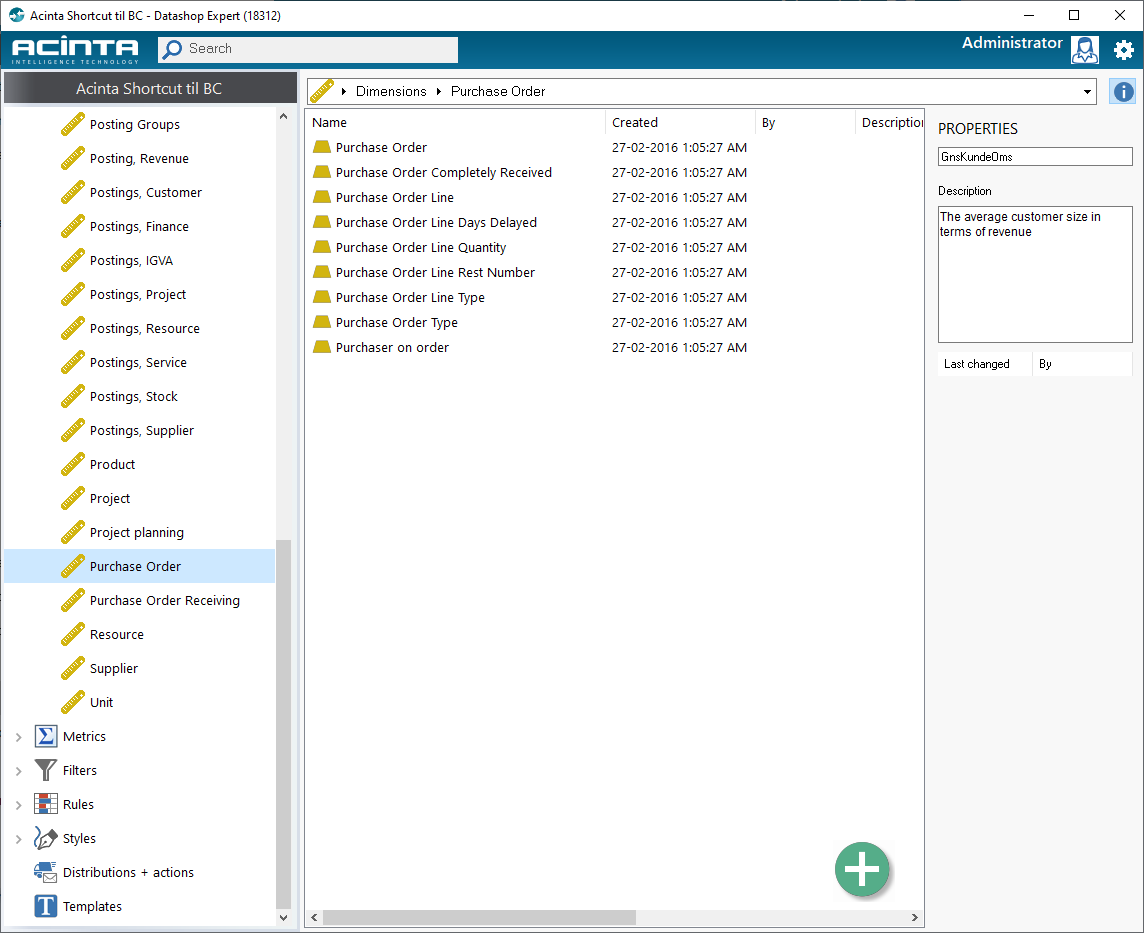This screenshot has height=933, width=1144.
Task: Click the search magnifier icon
Action: click(x=172, y=50)
